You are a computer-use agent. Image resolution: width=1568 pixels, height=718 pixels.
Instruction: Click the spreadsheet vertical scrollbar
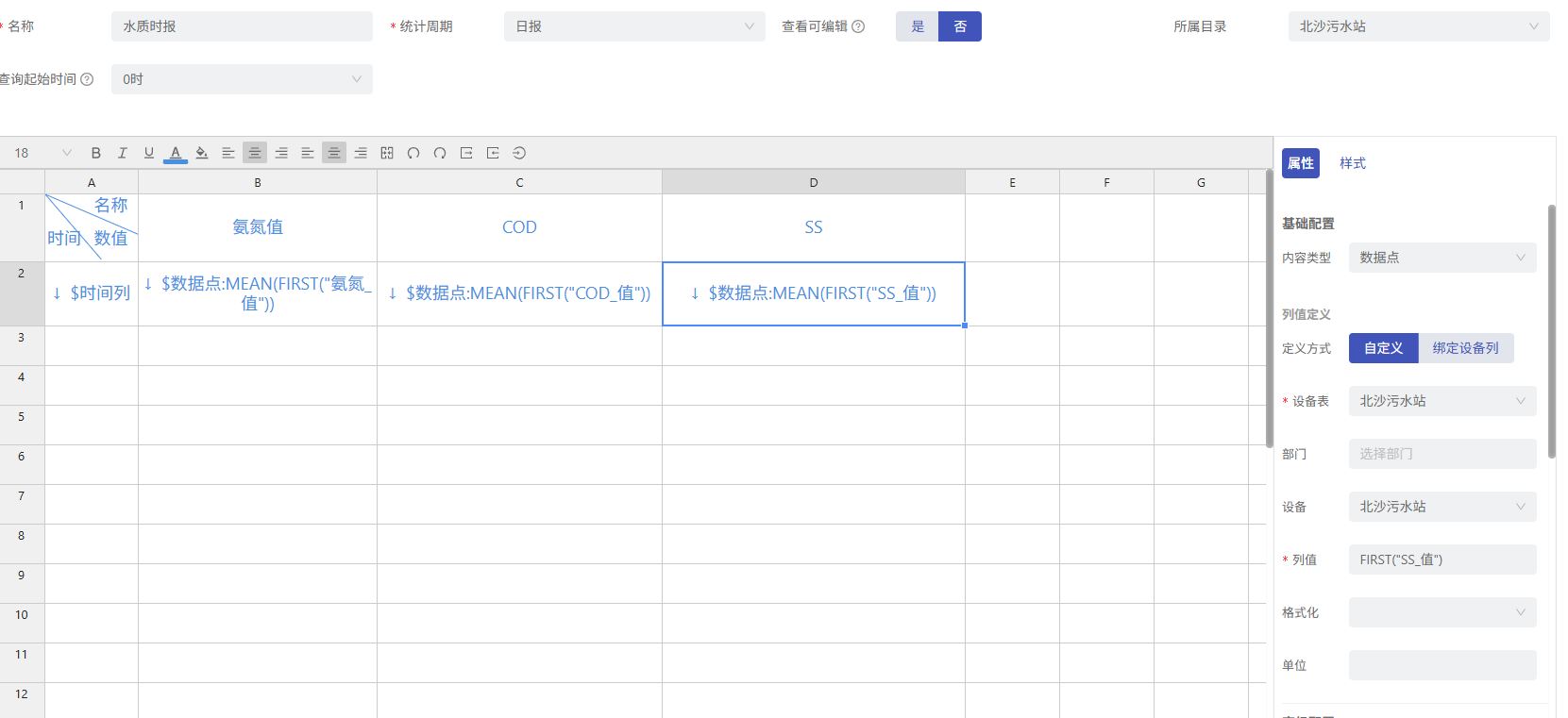click(x=1269, y=309)
